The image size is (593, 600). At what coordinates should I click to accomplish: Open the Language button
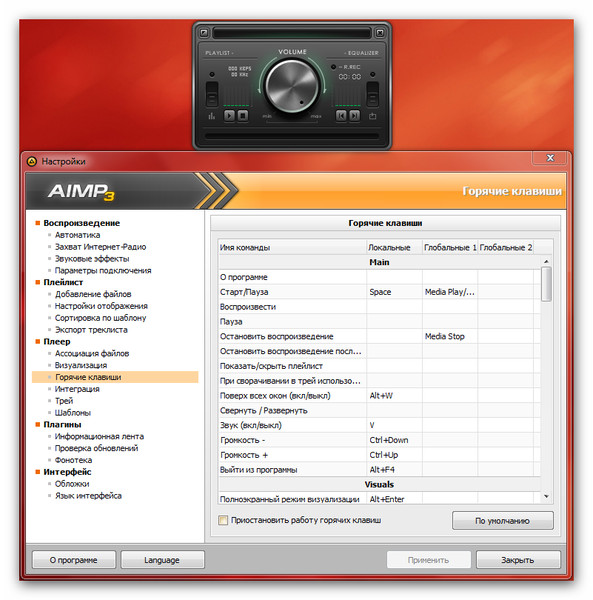pos(162,560)
